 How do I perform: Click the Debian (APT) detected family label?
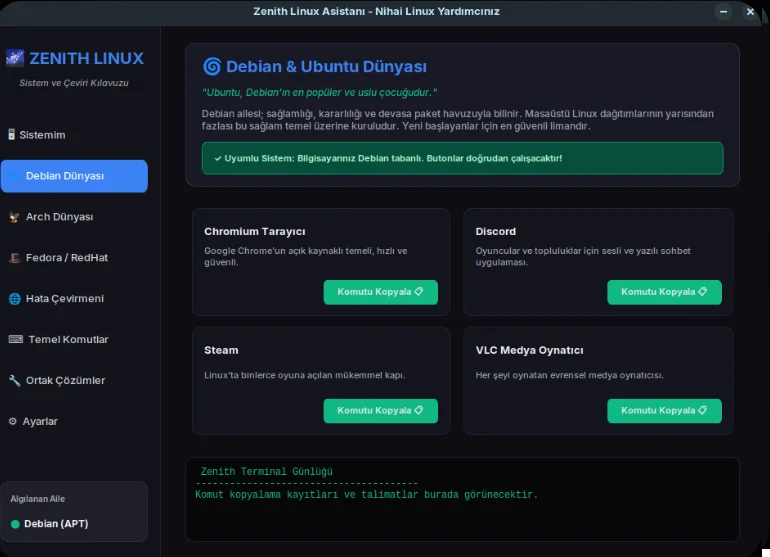(x=56, y=524)
